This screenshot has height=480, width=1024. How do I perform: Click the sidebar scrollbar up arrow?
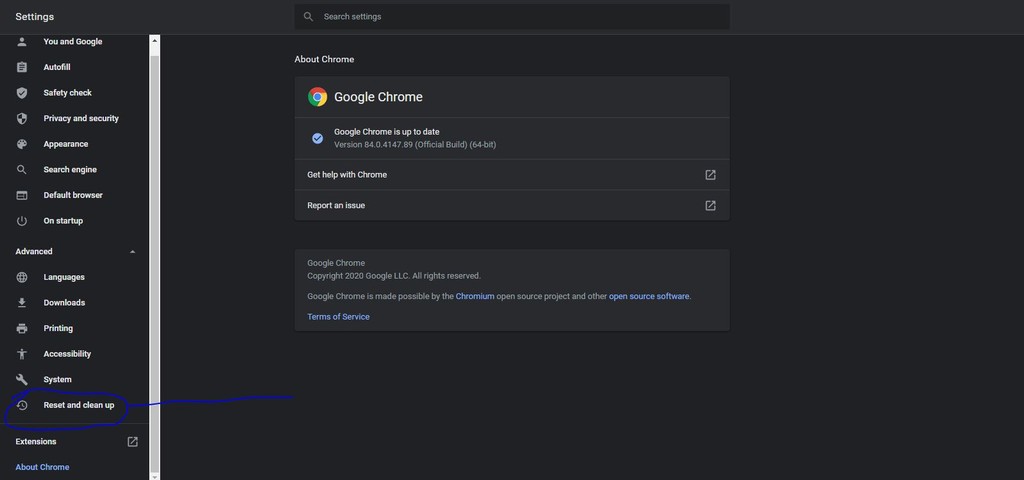pyautogui.click(x=155, y=40)
